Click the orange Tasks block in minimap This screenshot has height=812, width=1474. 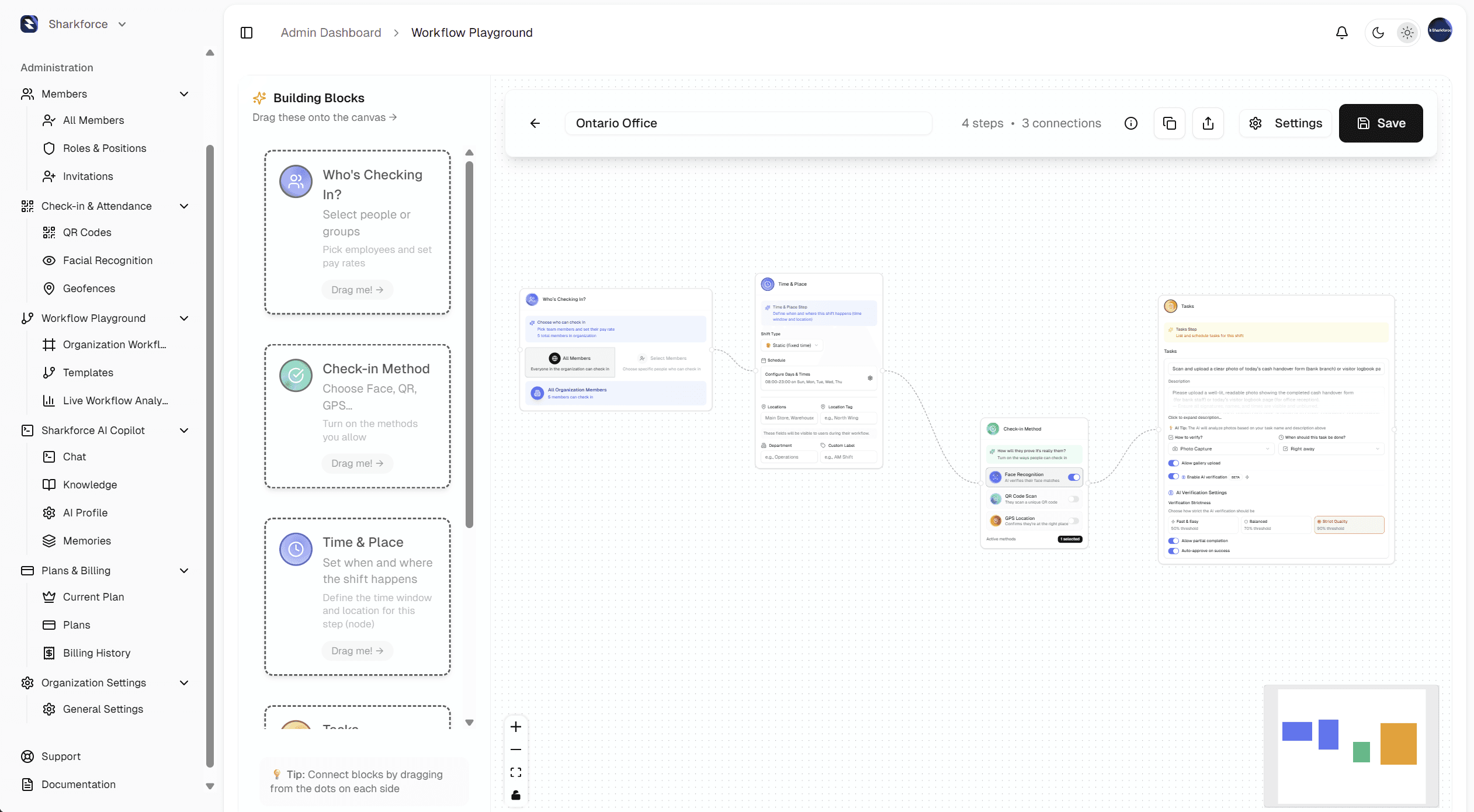pos(1399,744)
